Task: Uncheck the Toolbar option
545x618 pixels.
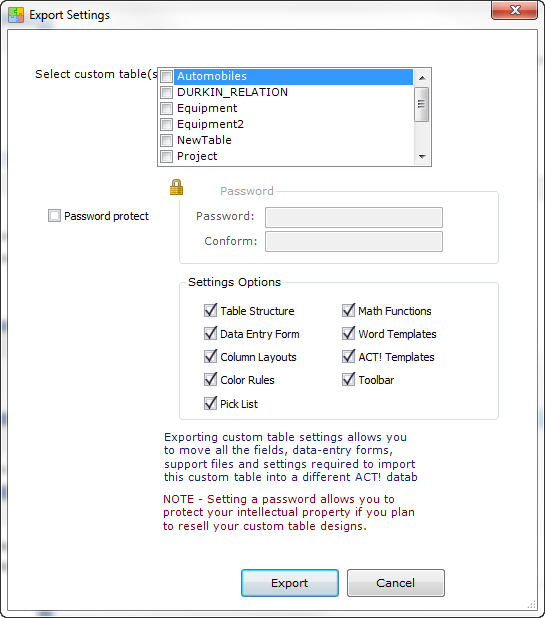Action: click(x=348, y=380)
